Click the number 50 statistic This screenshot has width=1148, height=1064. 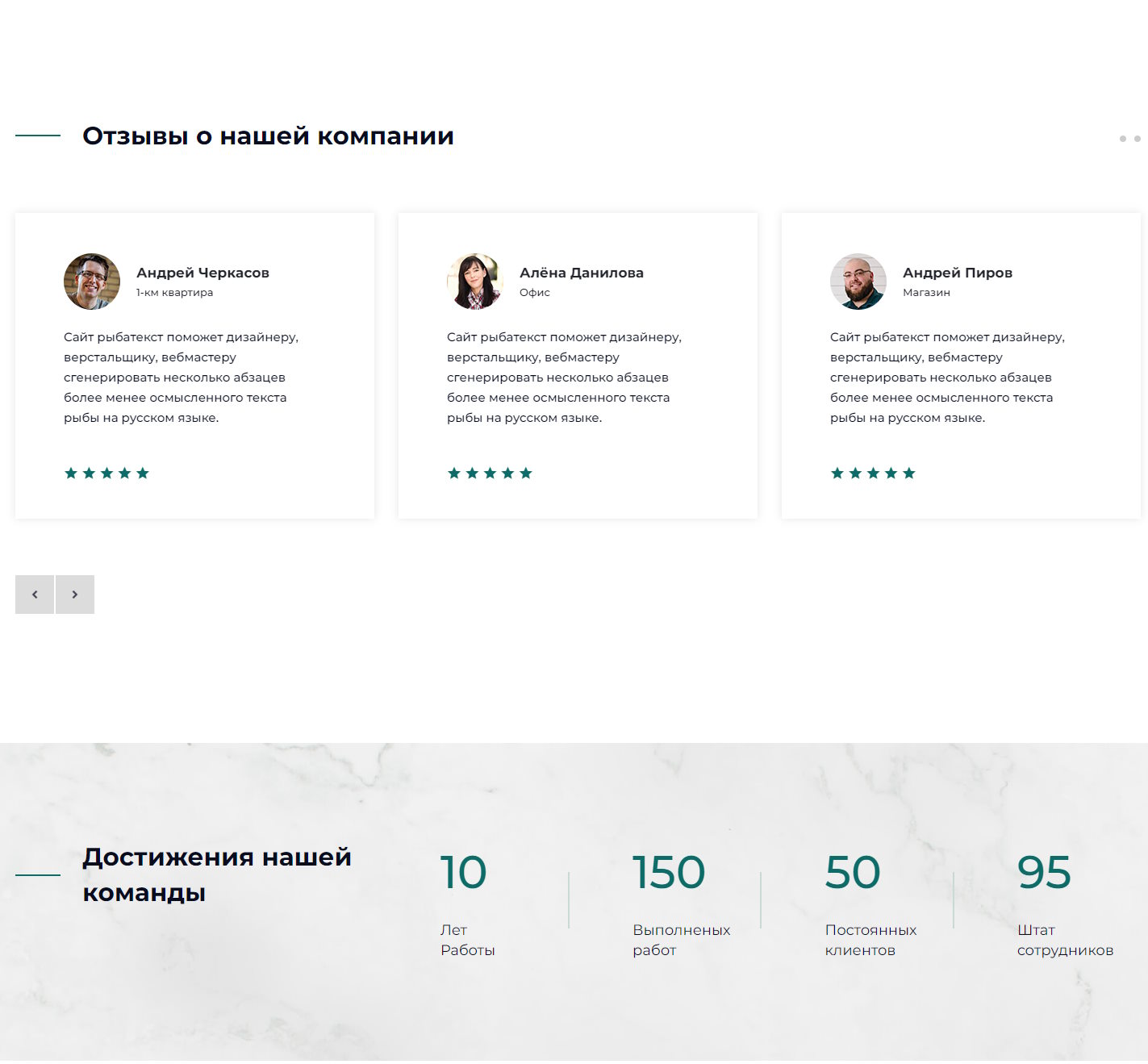(x=853, y=873)
